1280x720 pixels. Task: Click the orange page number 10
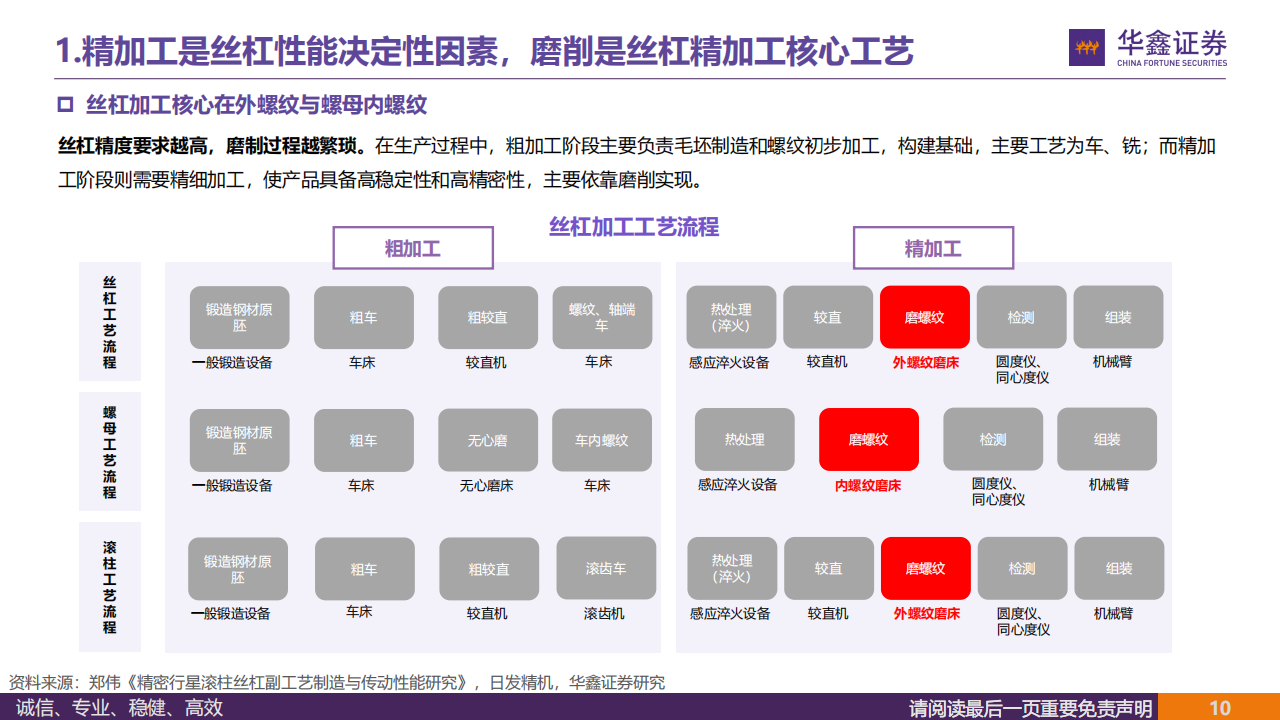coord(1219,708)
